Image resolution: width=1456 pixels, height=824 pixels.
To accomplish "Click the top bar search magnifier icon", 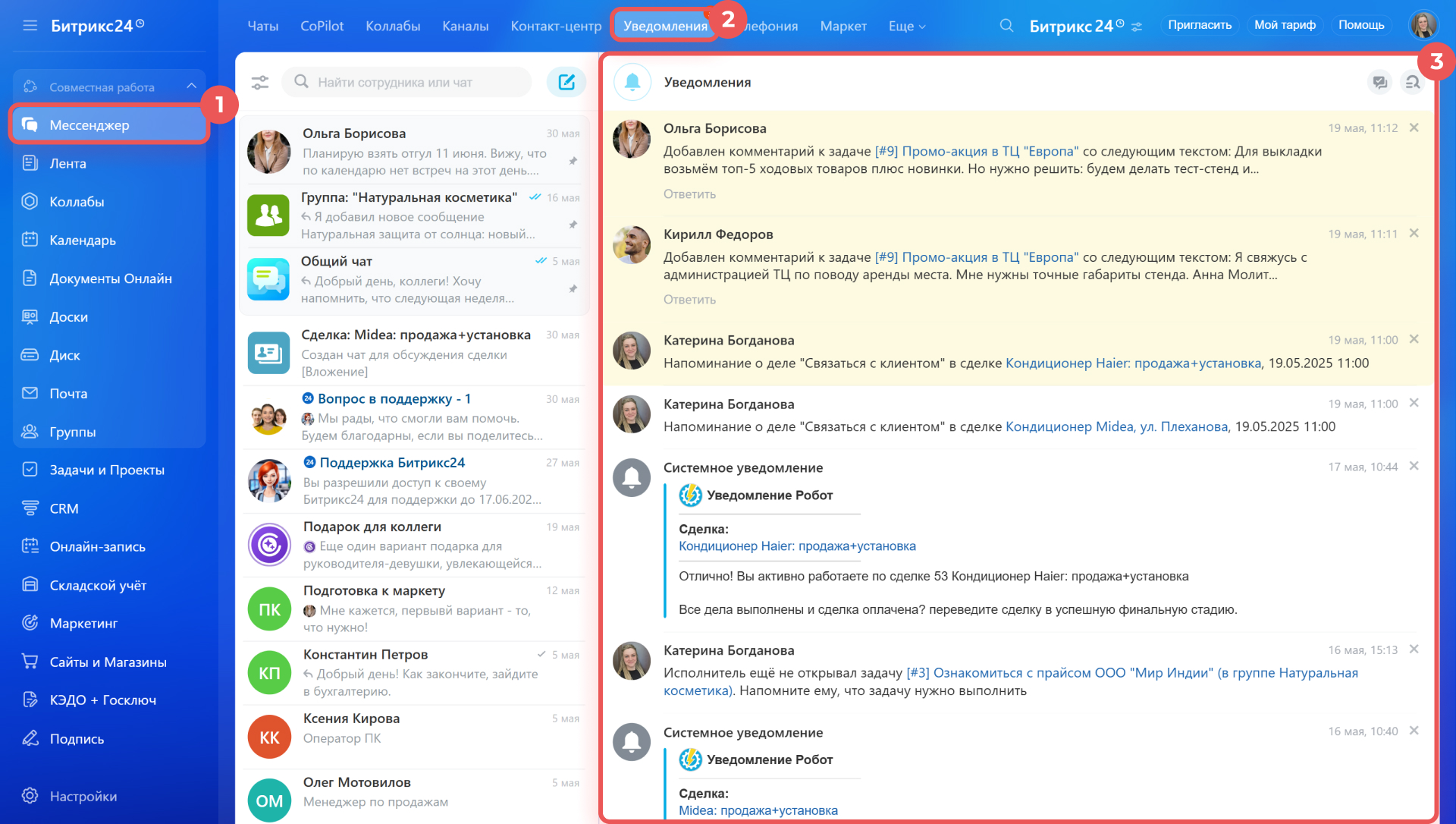I will 1006,25.
